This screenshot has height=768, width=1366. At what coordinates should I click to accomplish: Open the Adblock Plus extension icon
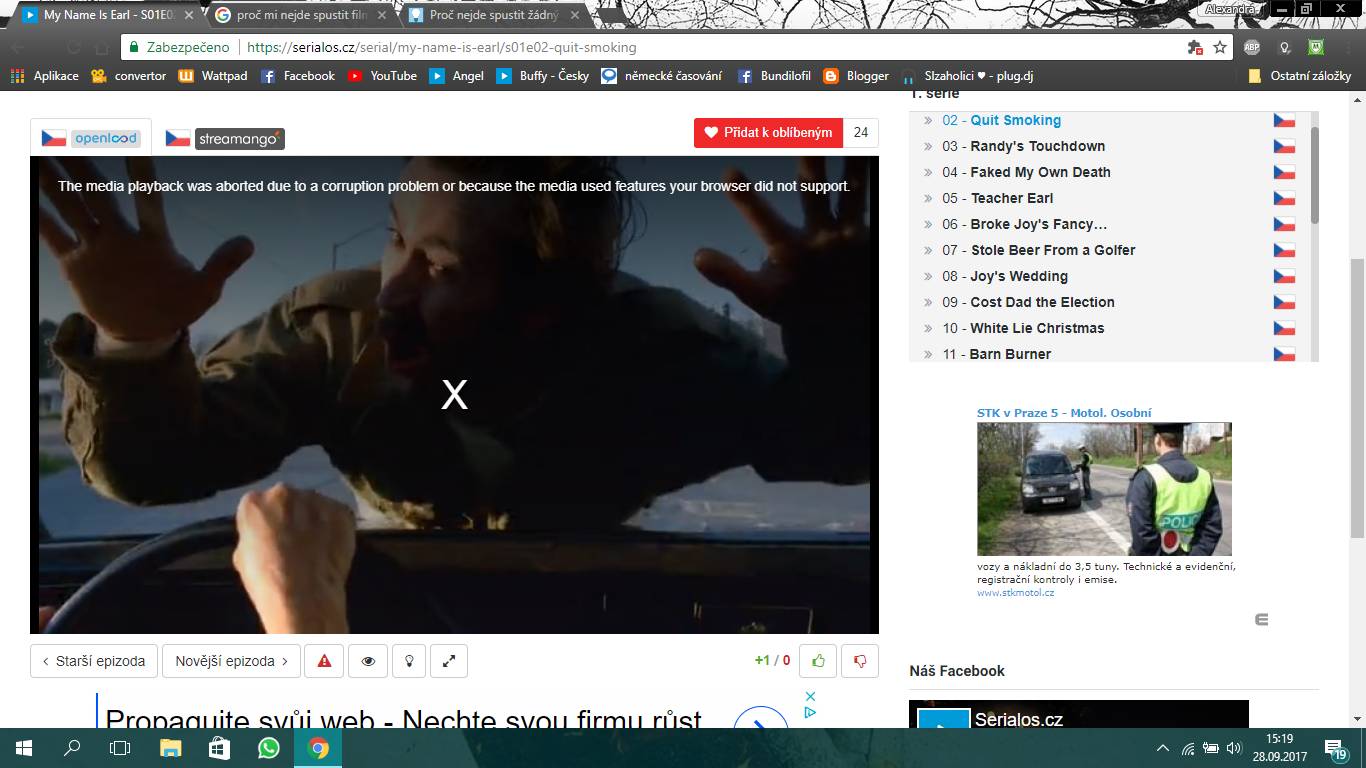(x=1252, y=47)
